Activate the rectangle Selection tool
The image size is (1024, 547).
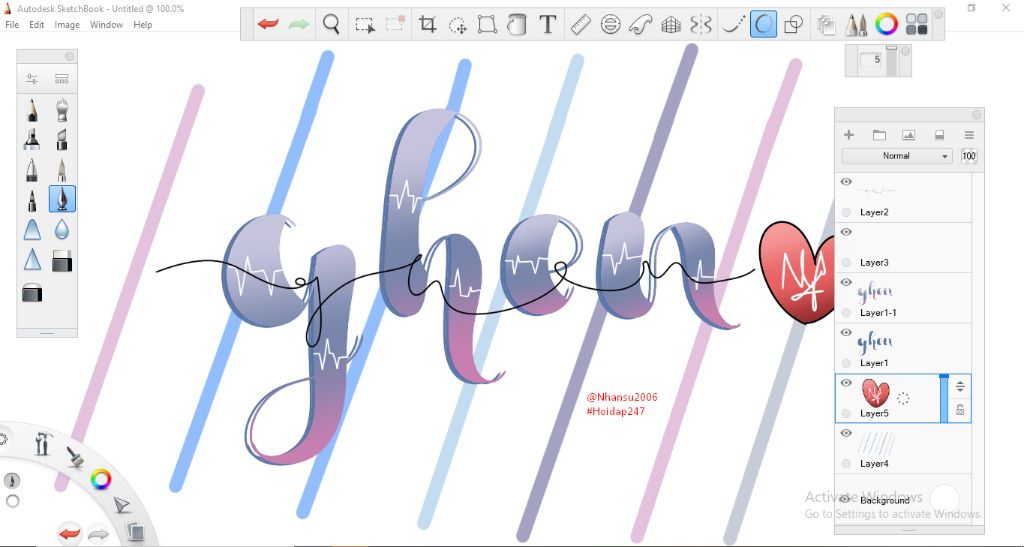coord(365,25)
